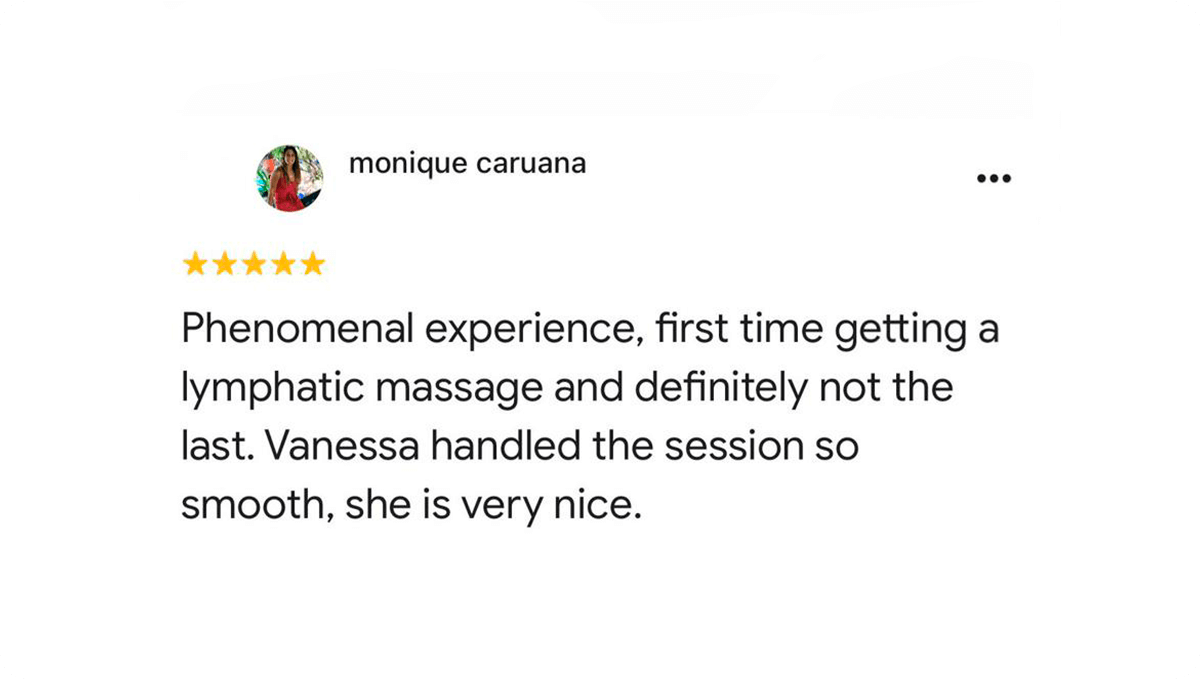Click the third yellow rating star
1200x680 pixels.
click(254, 264)
